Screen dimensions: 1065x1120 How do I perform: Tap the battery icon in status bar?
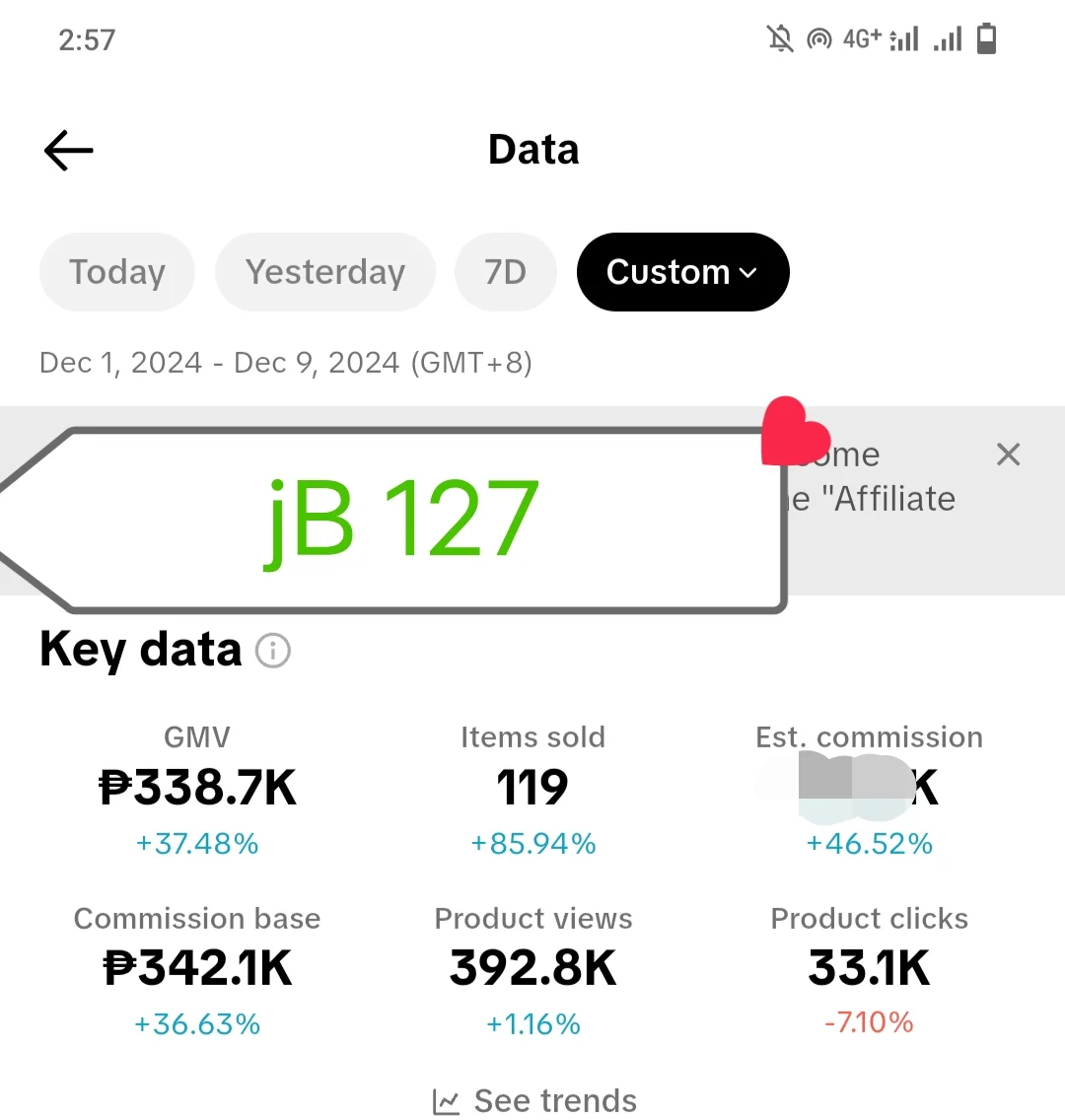[986, 38]
